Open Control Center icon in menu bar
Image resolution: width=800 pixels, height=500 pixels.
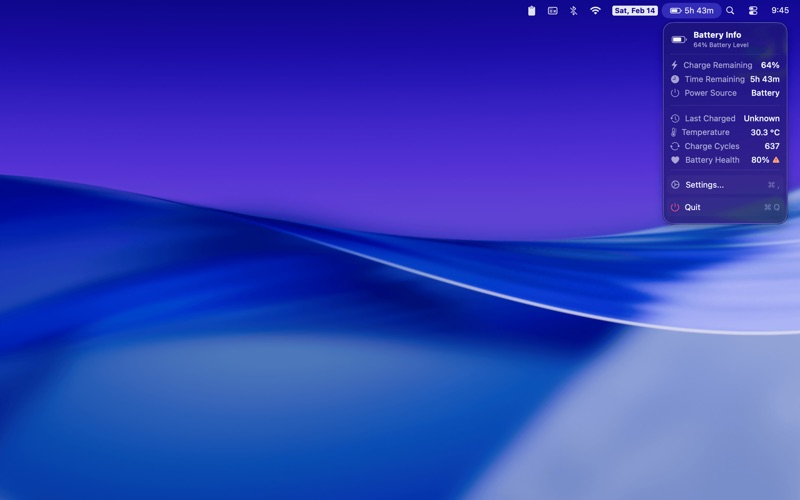pyautogui.click(x=753, y=10)
